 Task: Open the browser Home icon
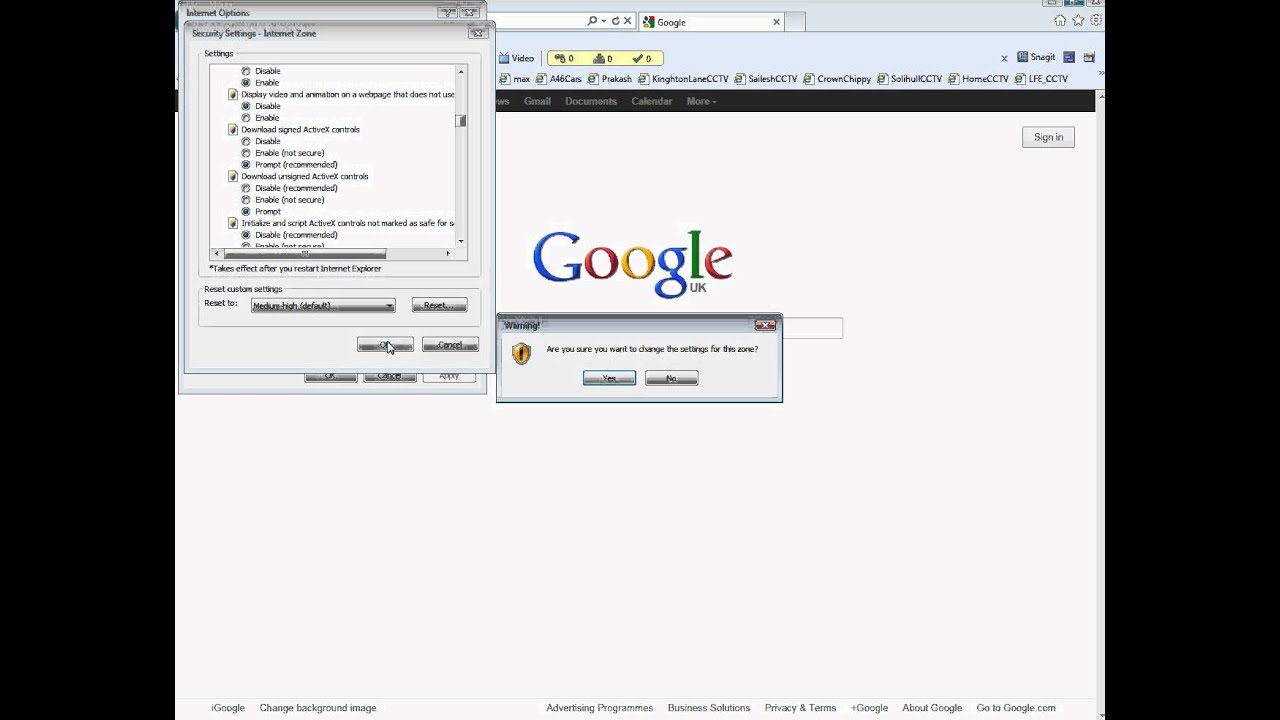(1061, 20)
